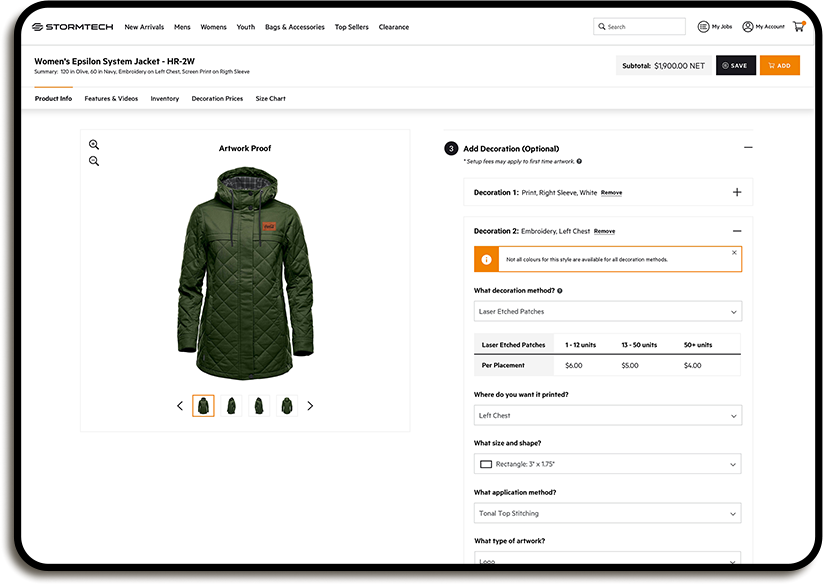823x584 pixels.
Task: Select the first highlighted jacket thumbnail
Action: [x=203, y=406]
